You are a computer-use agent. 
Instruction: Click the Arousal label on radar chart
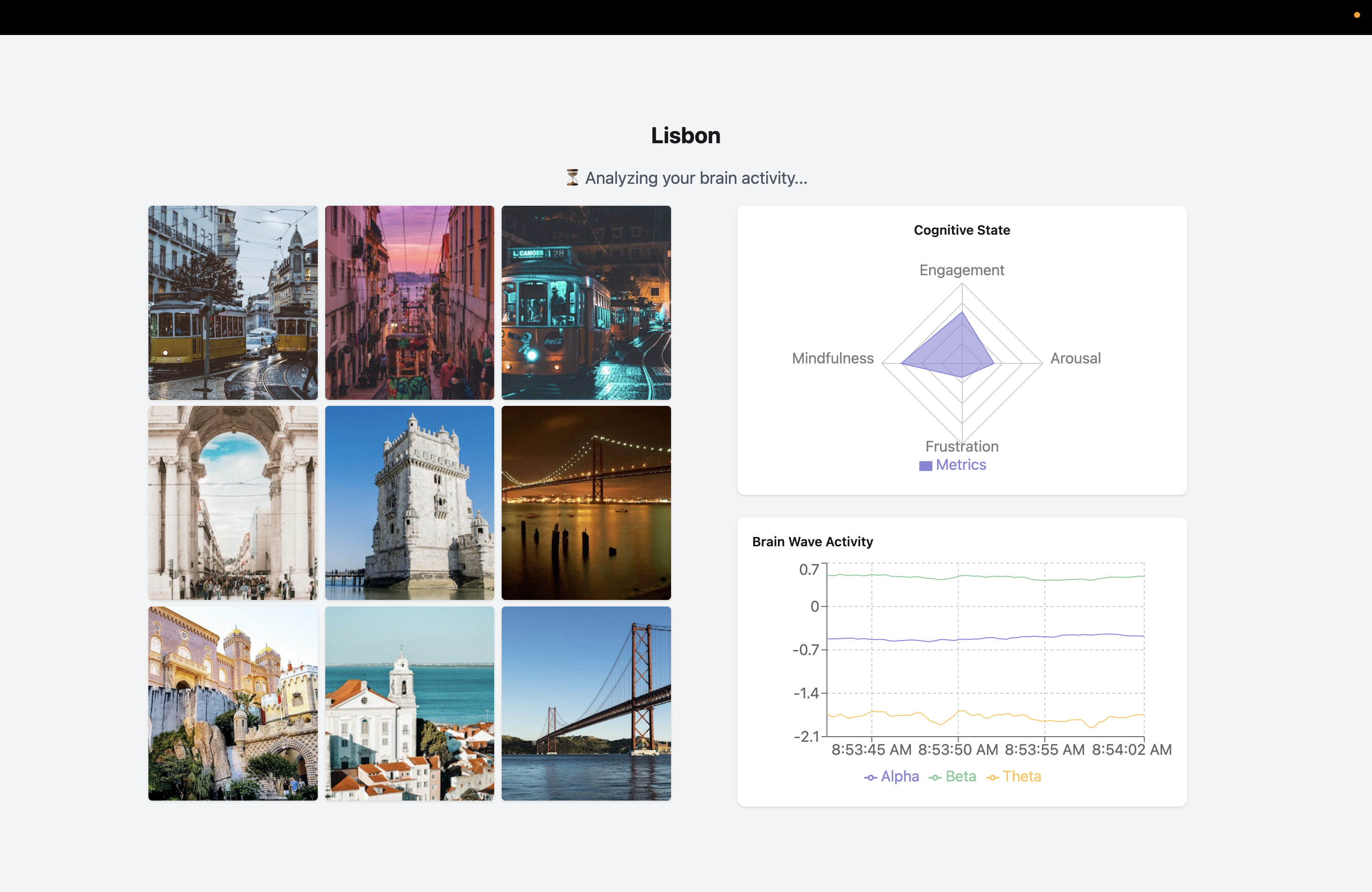pyautogui.click(x=1075, y=358)
